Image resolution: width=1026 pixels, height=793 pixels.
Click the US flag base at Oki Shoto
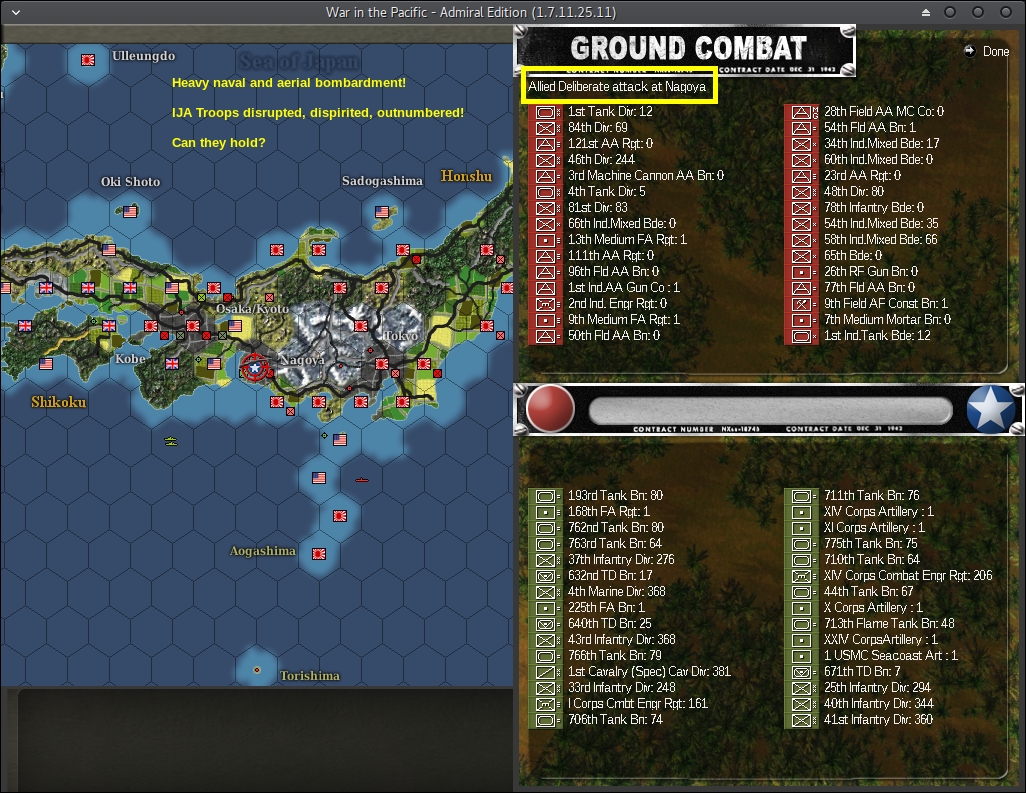(130, 211)
